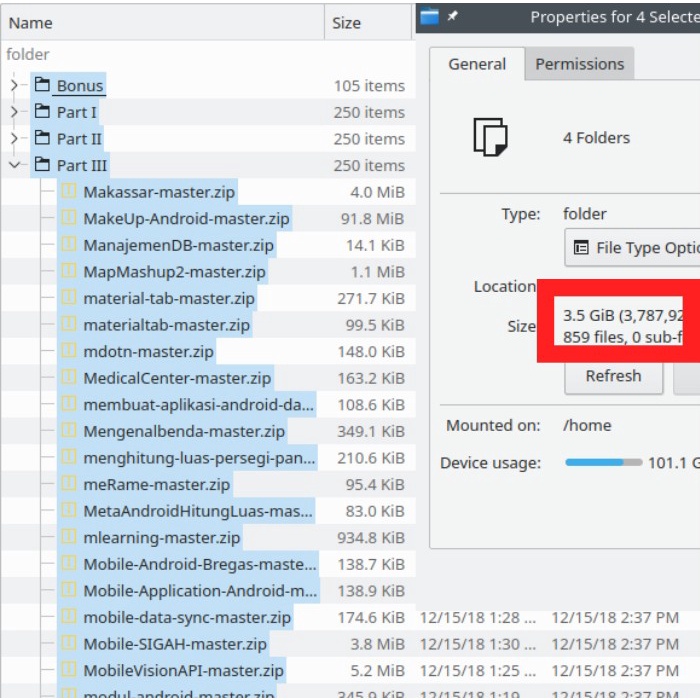Click the Part II folder icon
The image size is (700, 700).
tap(42, 138)
